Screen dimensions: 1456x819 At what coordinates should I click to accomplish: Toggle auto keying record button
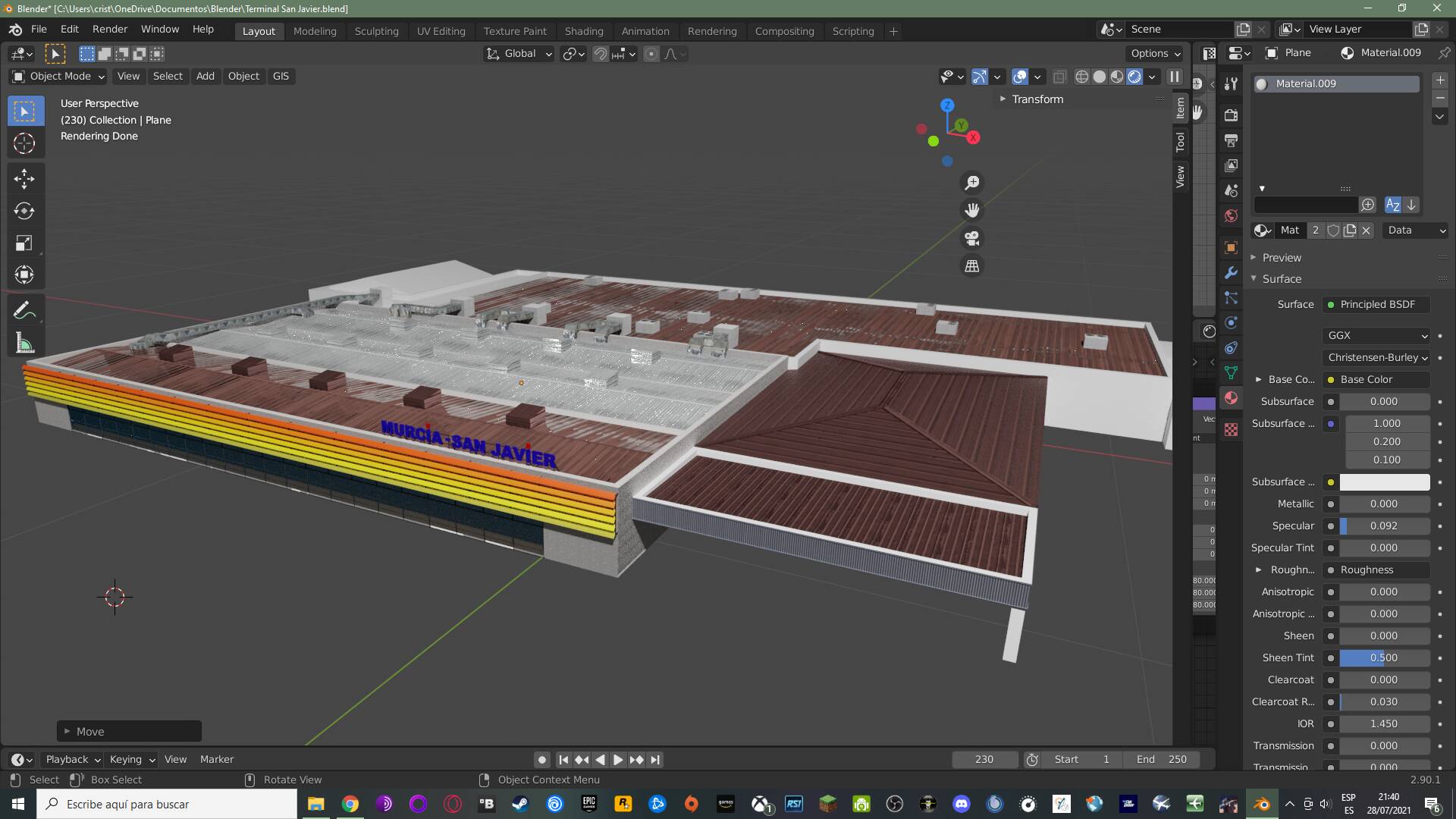coord(541,759)
